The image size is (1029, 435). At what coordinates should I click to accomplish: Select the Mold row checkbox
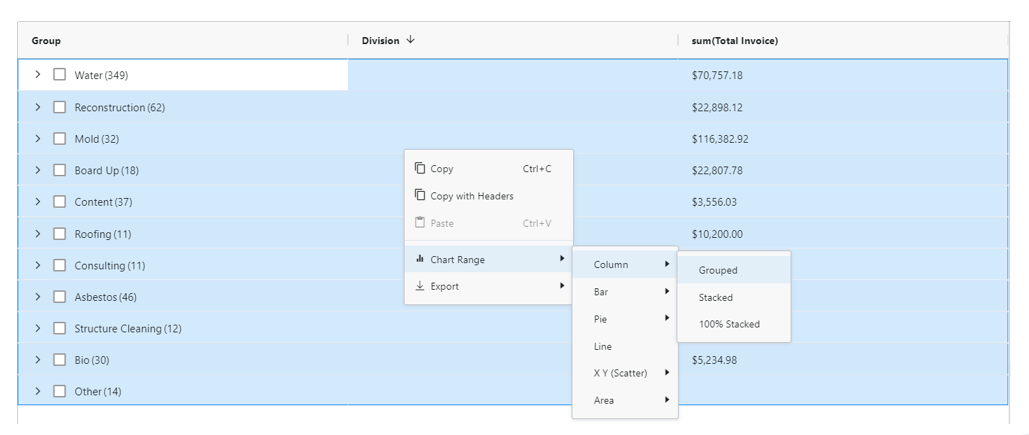[60, 139]
